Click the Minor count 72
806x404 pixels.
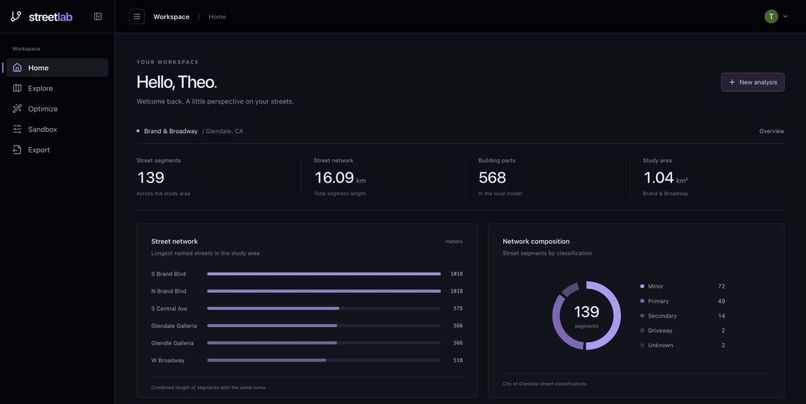(721, 286)
